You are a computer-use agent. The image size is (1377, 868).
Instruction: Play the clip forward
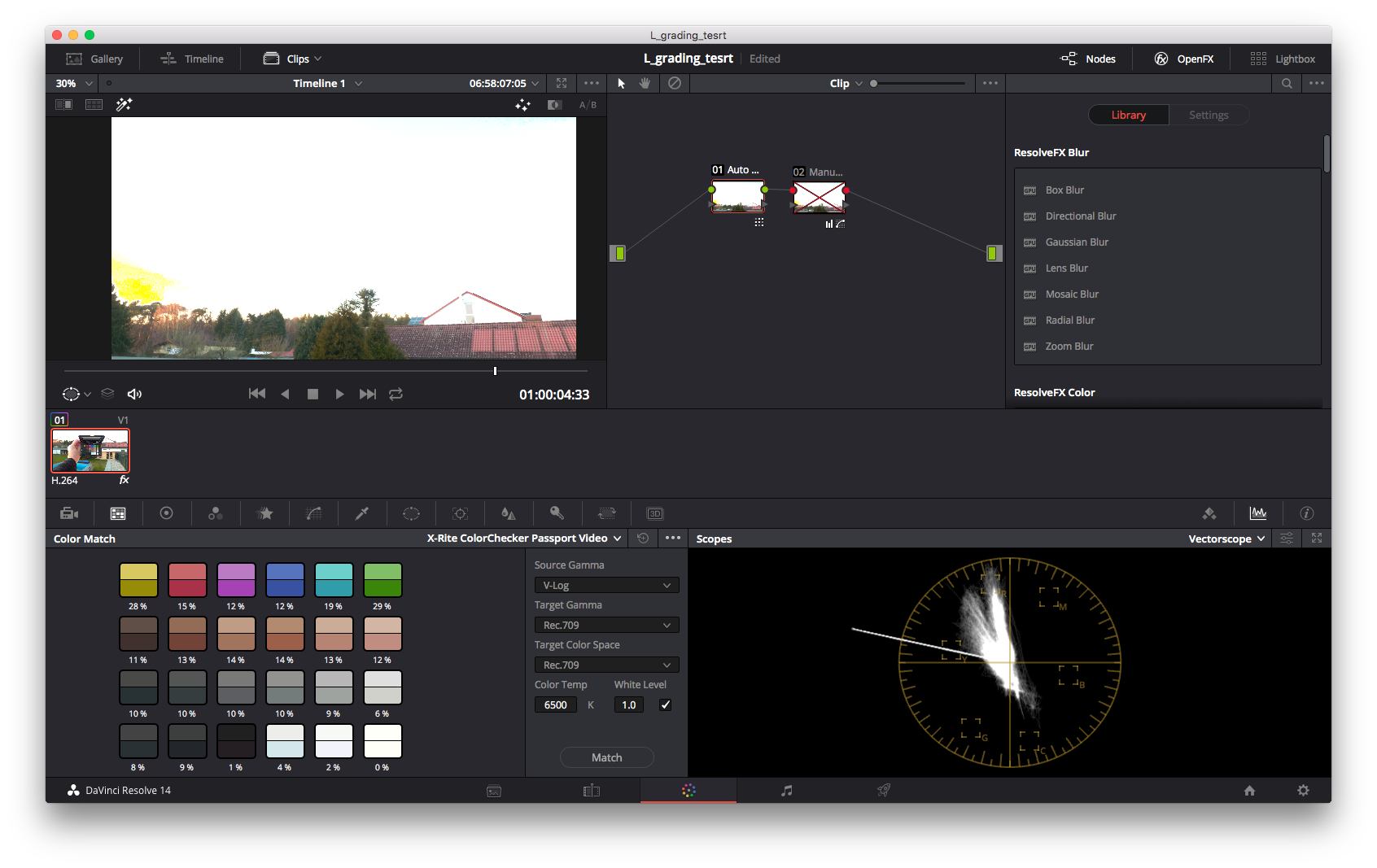[340, 394]
